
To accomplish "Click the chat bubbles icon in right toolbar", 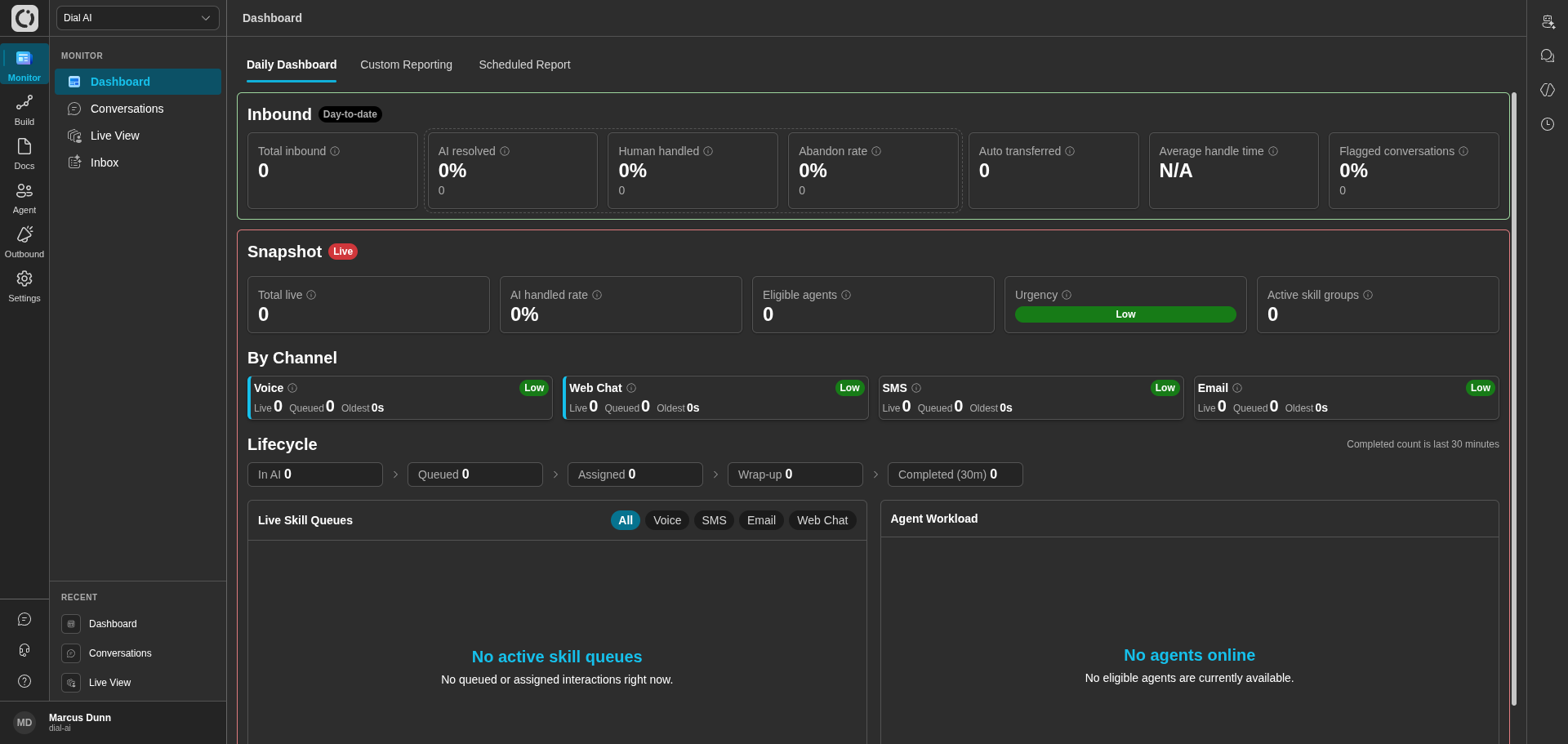I will (1548, 56).
